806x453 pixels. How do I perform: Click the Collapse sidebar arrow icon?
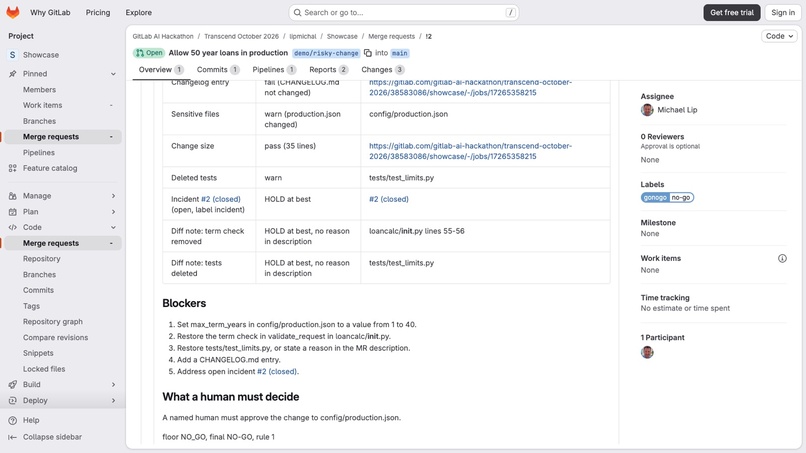click(13, 437)
